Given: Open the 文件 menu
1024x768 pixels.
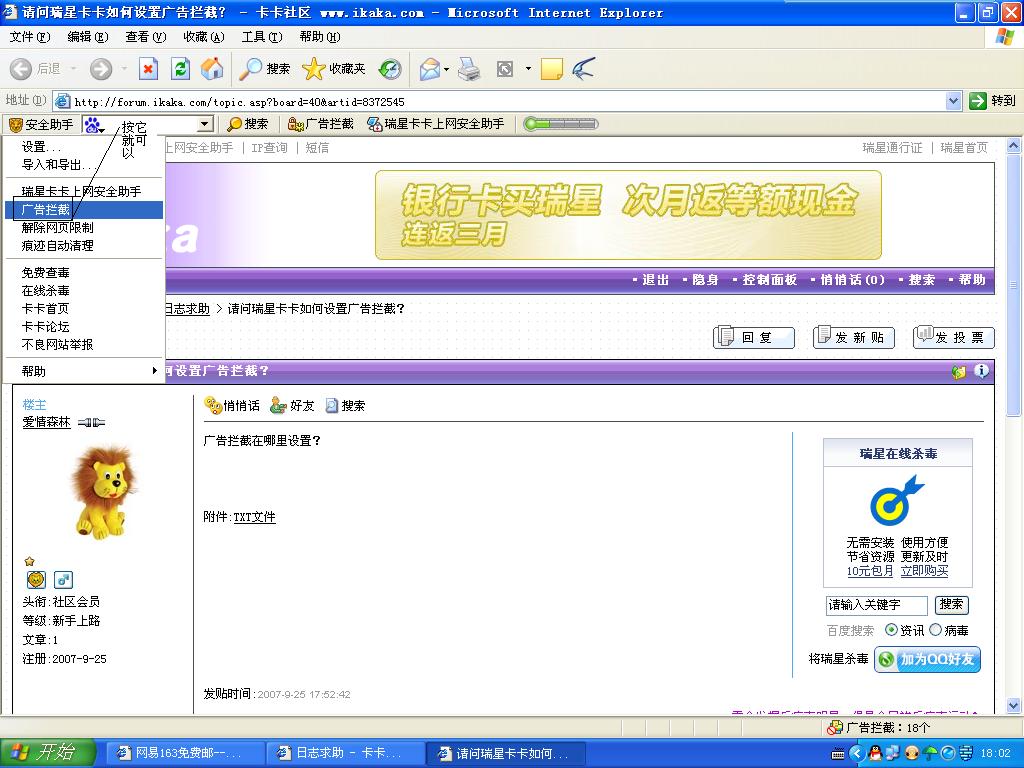Looking at the screenshot, I should click(30, 37).
